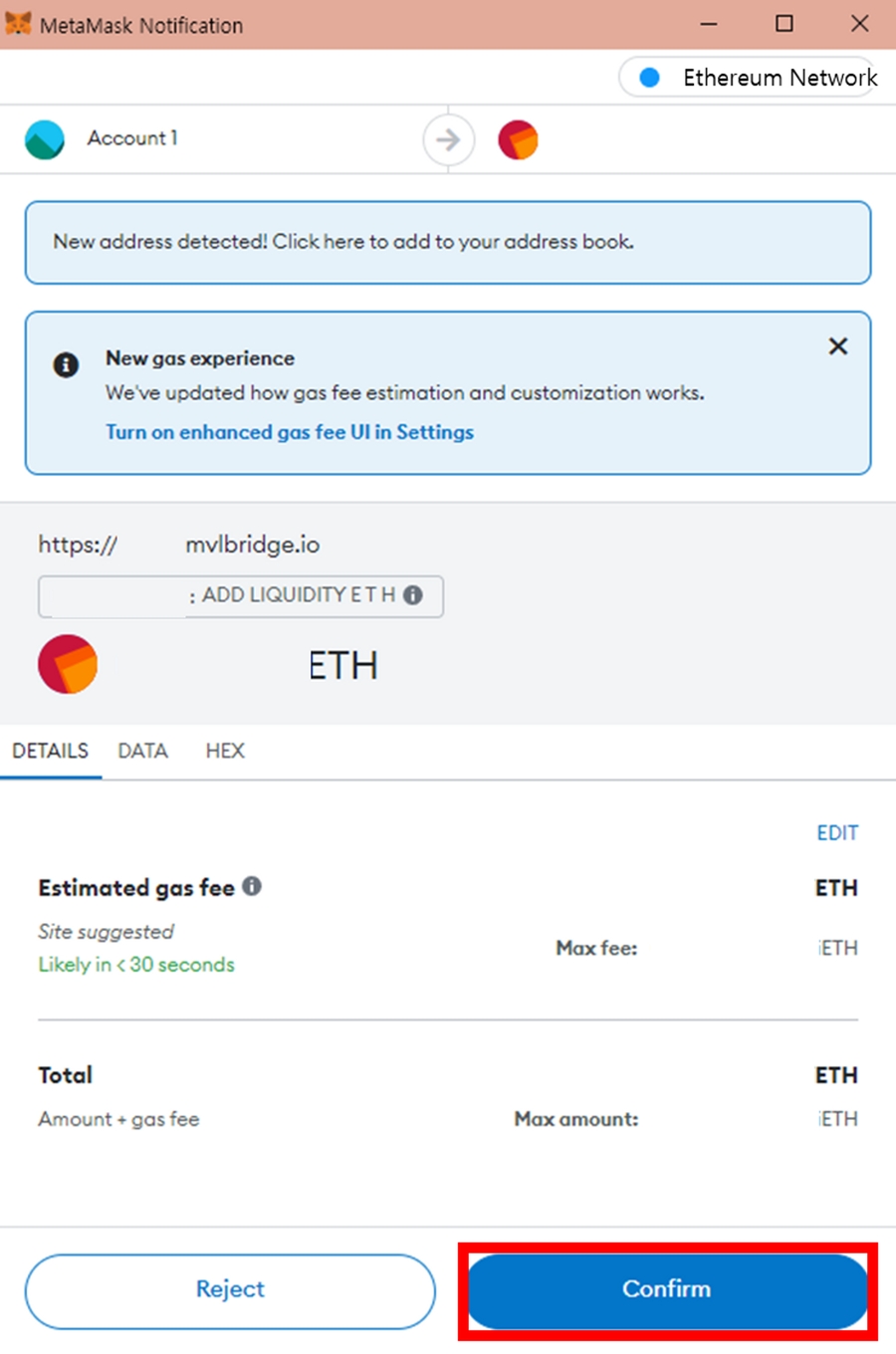Click info icon beside Estimated gas fee
The image size is (896, 1354).
[x=252, y=886]
